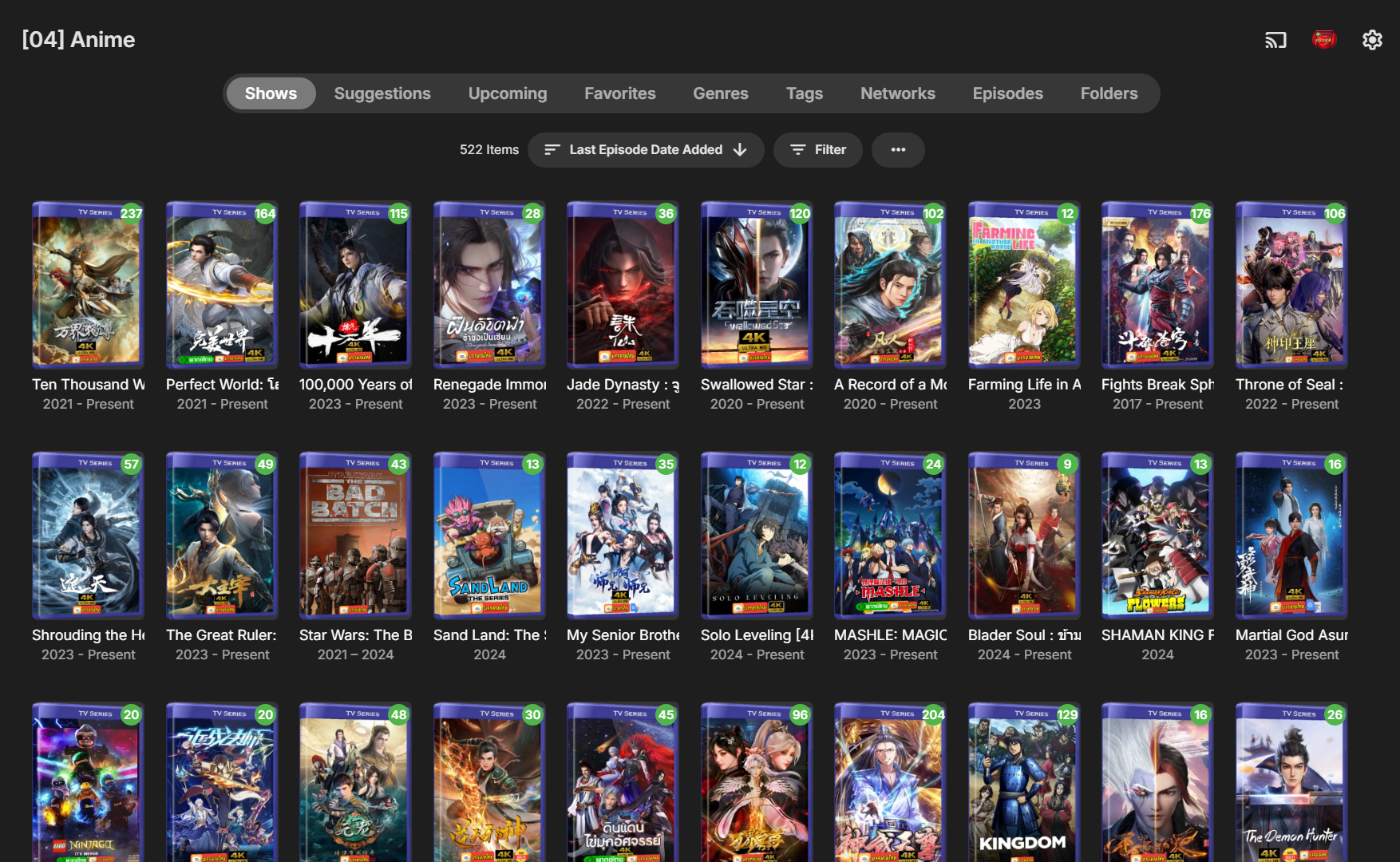Image resolution: width=1400 pixels, height=862 pixels.
Task: Open the cast to device icon
Action: 1275,40
